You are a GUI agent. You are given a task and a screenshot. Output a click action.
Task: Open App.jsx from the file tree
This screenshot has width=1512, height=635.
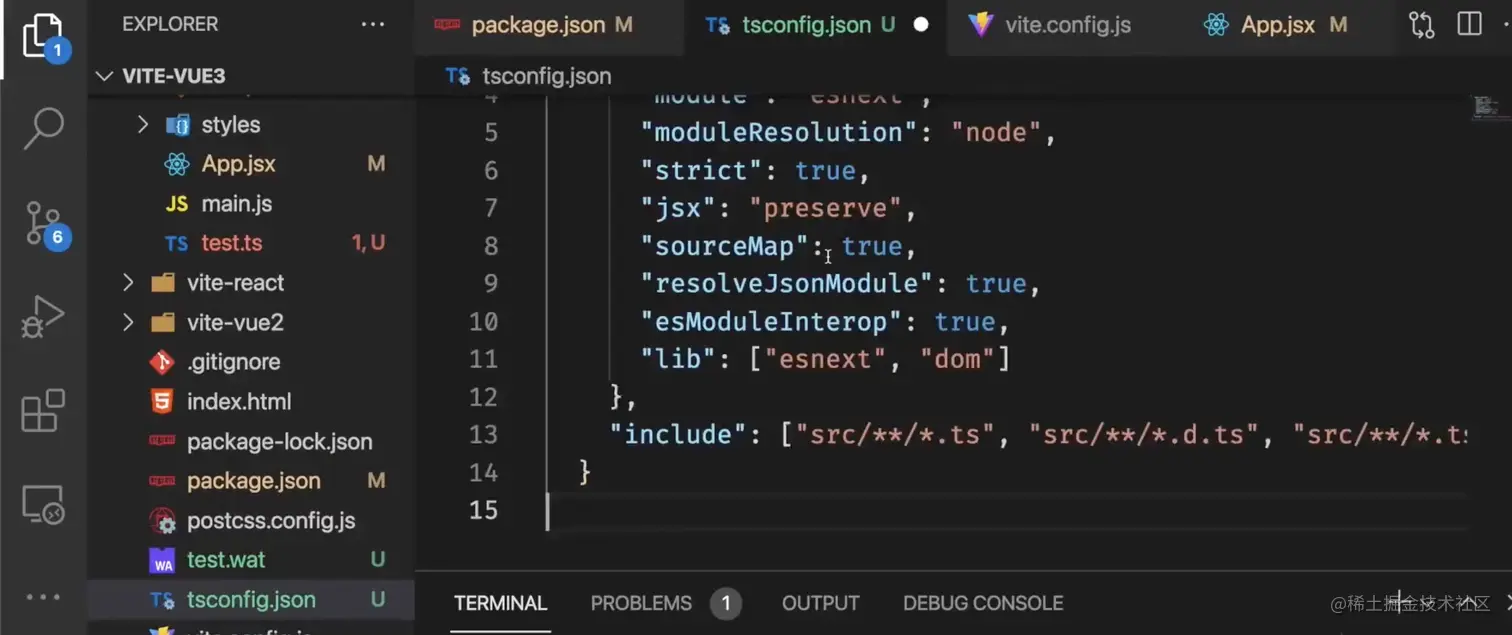click(x=239, y=164)
